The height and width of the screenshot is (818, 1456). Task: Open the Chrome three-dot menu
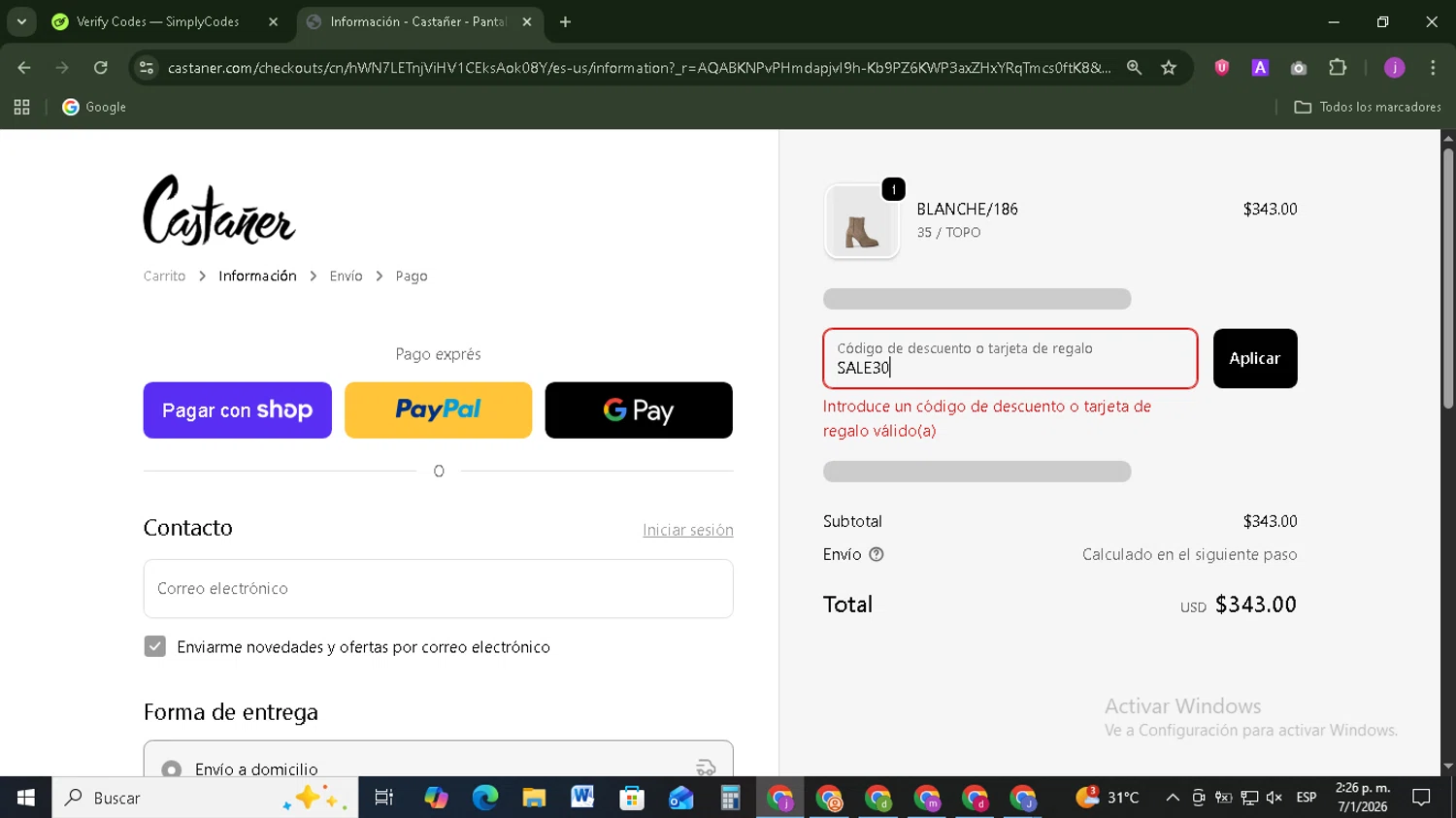[1433, 68]
